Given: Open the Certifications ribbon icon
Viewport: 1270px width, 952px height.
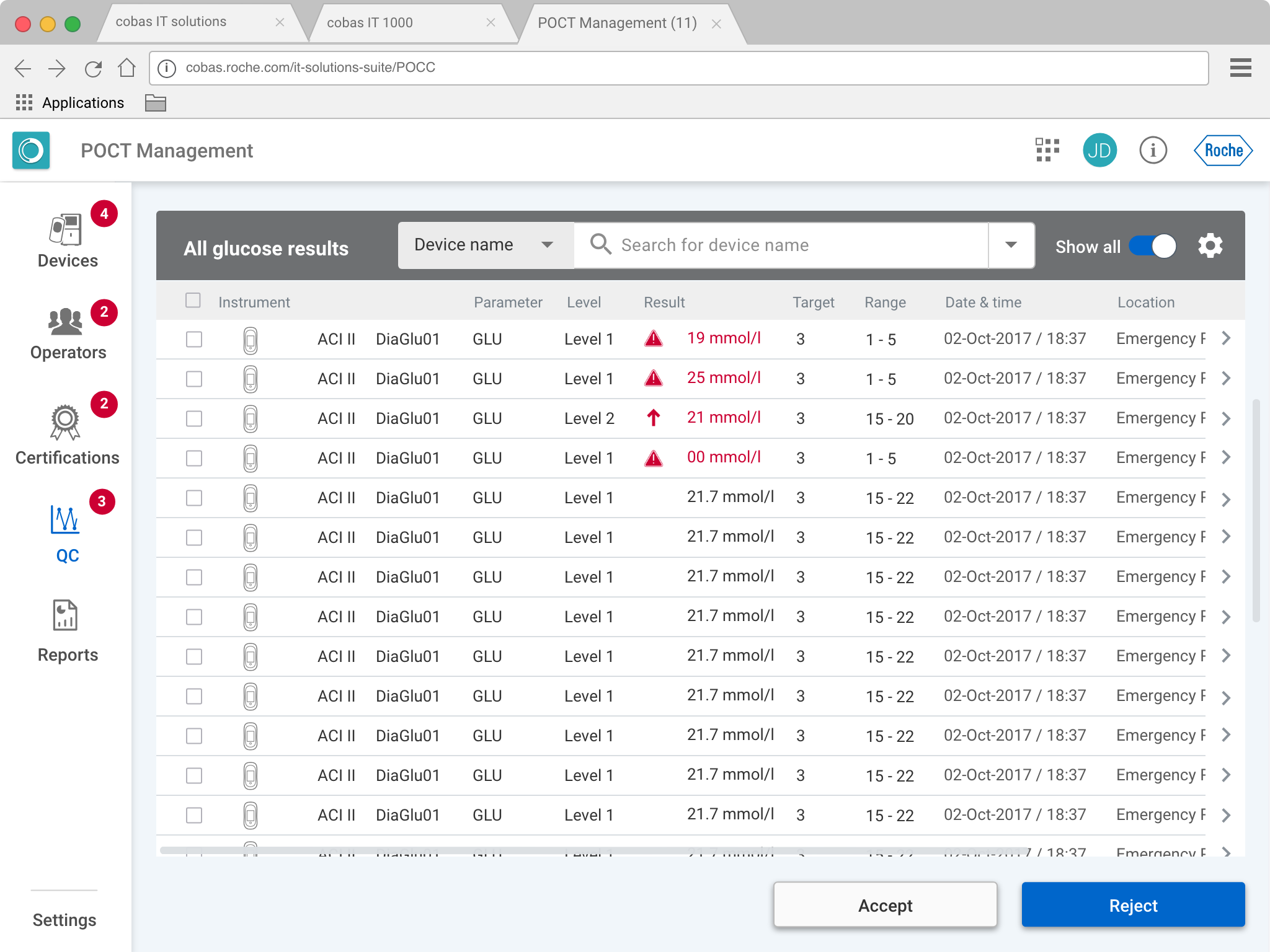Looking at the screenshot, I should point(65,422).
